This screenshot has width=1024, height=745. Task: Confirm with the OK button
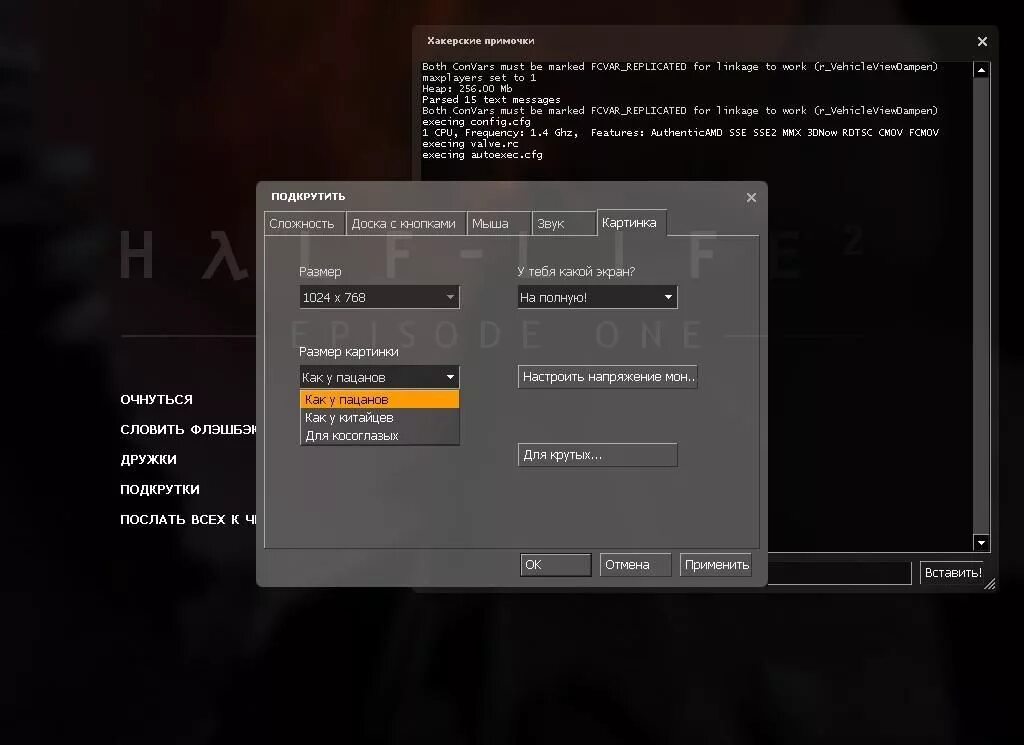point(556,565)
